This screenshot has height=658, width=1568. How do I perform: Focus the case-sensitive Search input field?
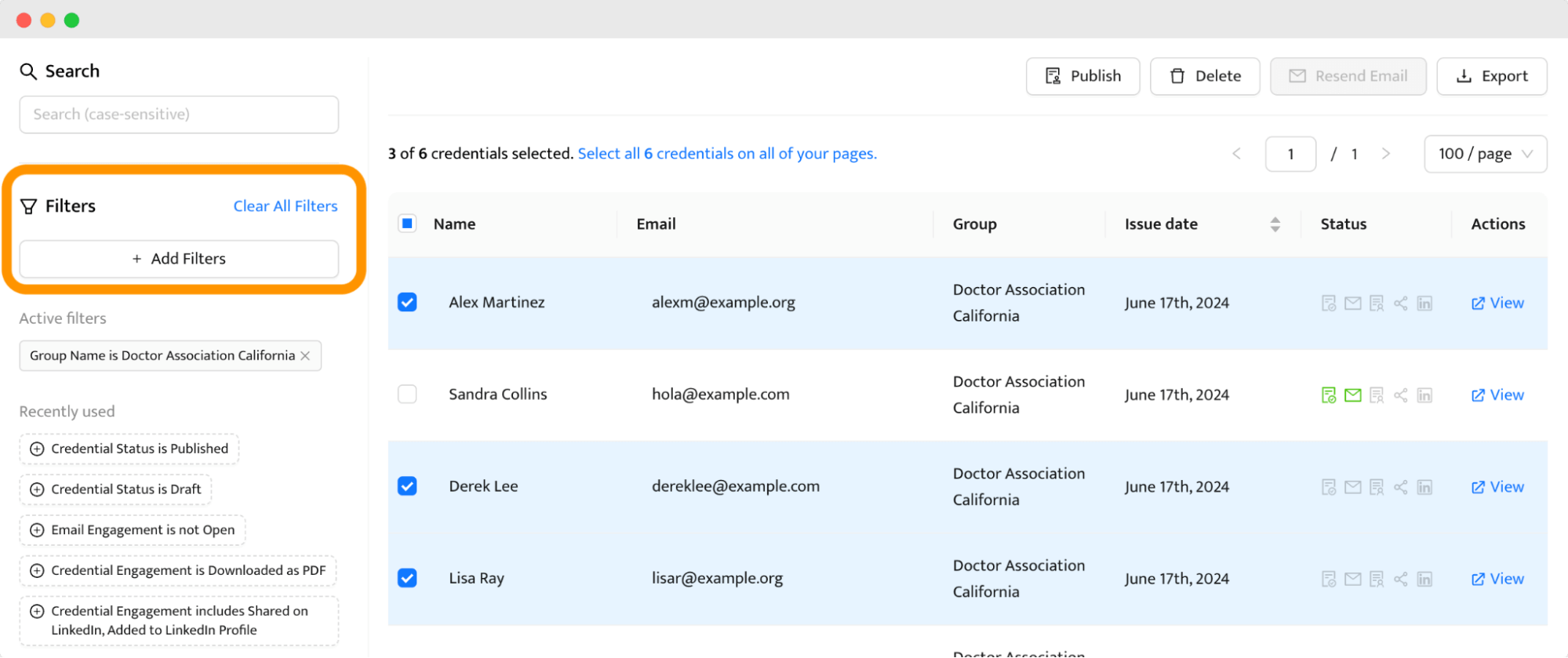click(179, 115)
